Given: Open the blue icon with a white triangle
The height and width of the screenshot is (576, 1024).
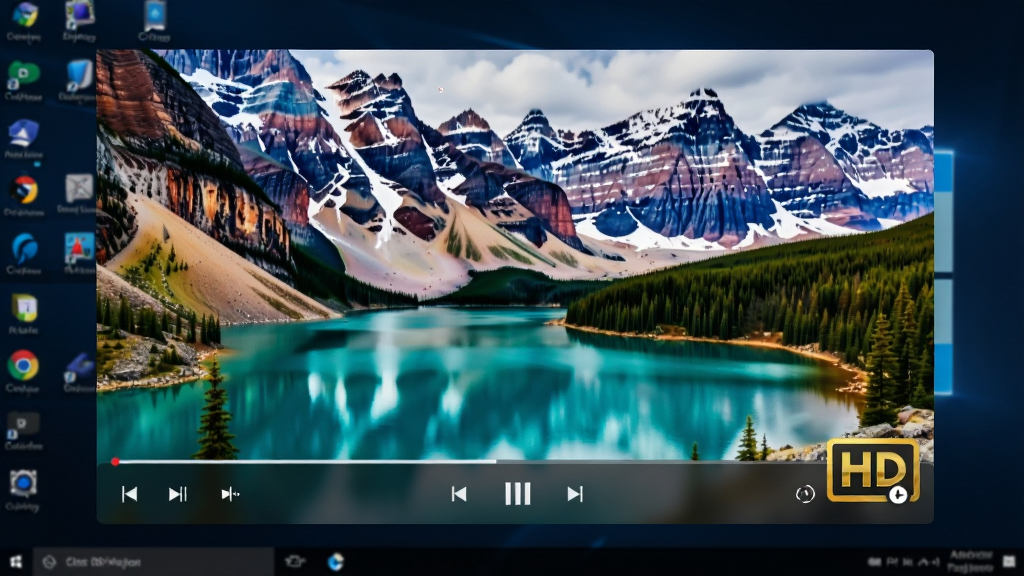Looking at the screenshot, I should [x=24, y=134].
